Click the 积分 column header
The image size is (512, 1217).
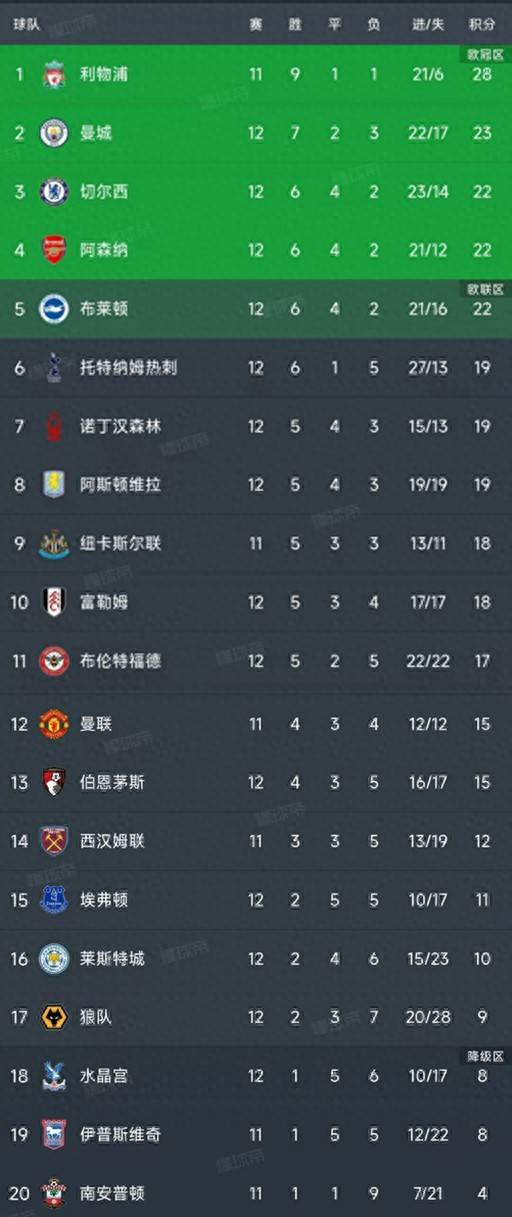pos(482,24)
